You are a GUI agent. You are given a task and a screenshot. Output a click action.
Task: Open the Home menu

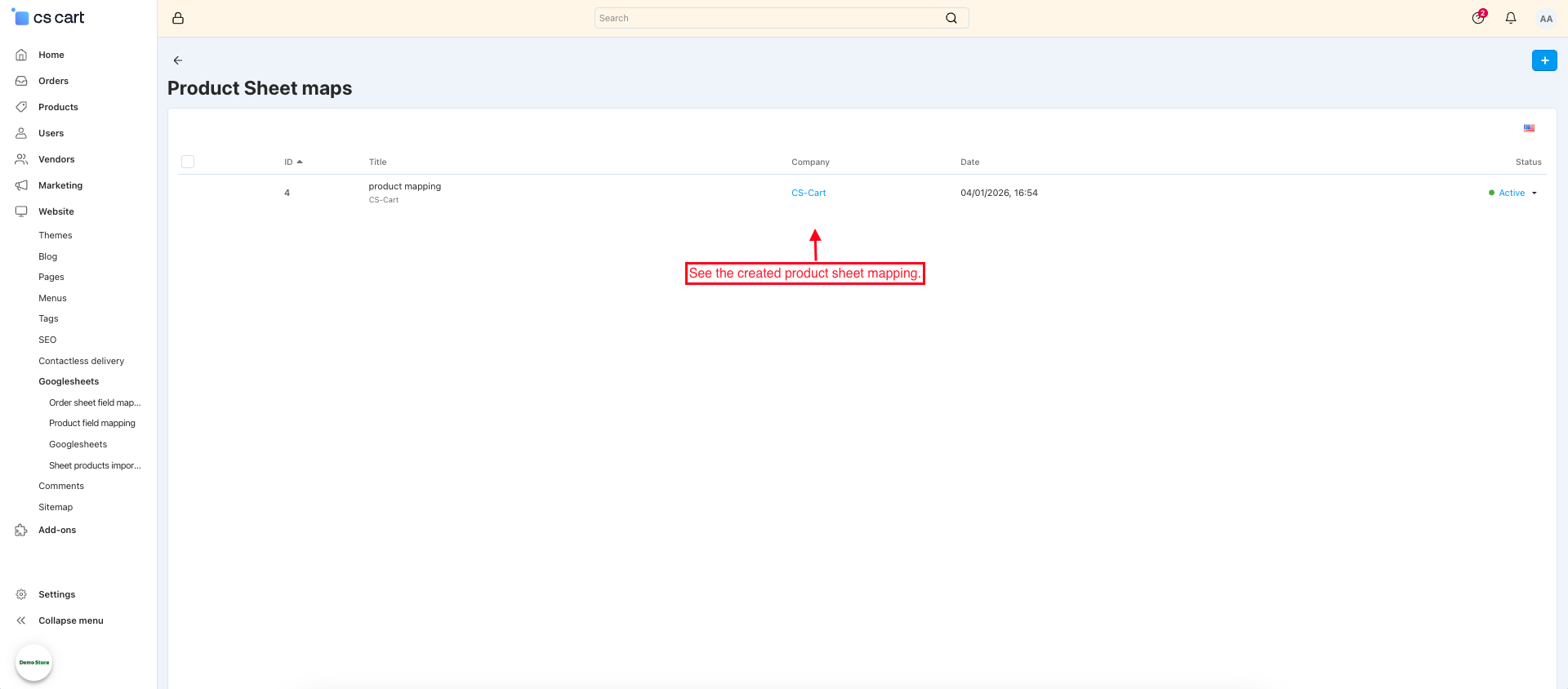[51, 55]
